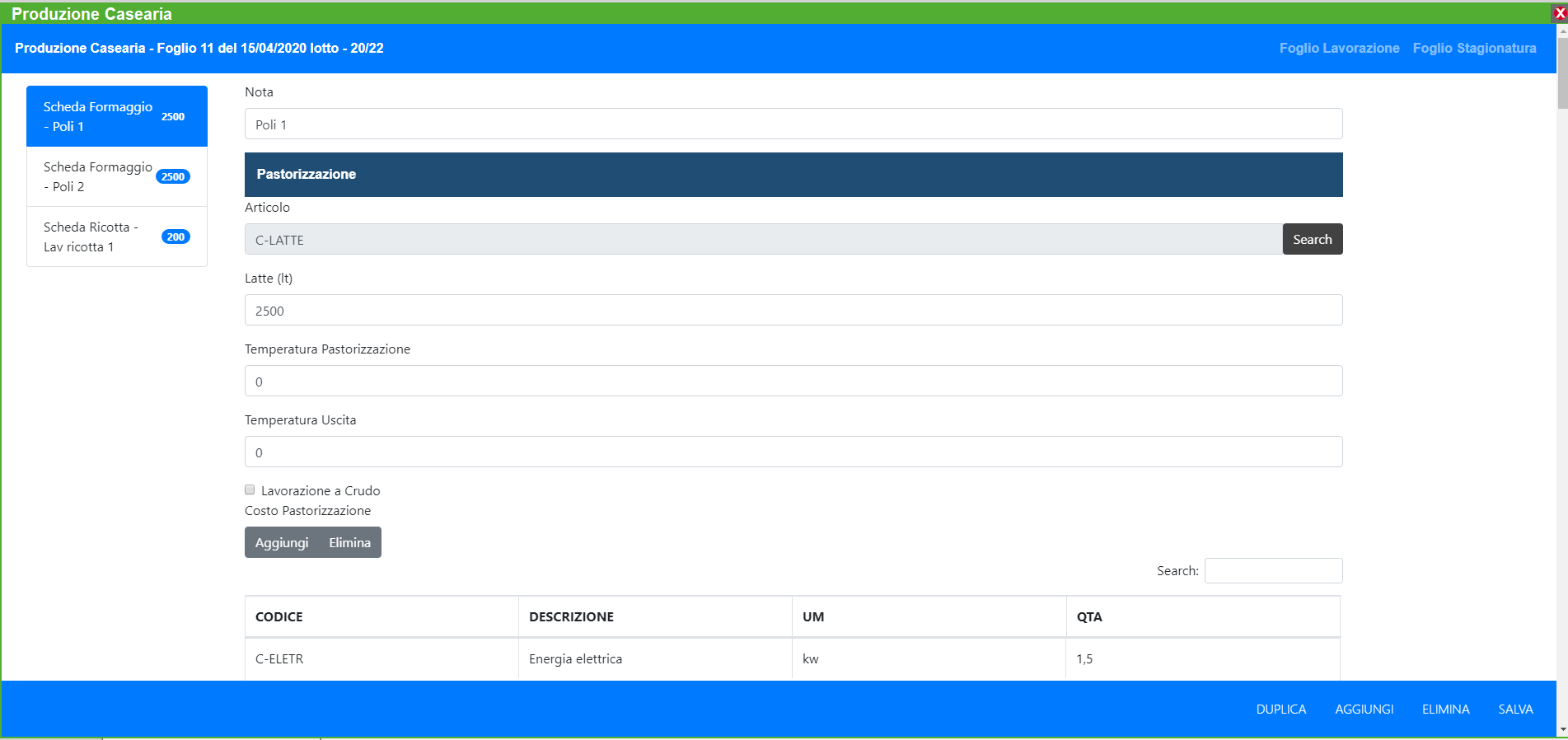The height and width of the screenshot is (740, 1568).
Task: Sort table by QTA column header
Action: (1088, 616)
